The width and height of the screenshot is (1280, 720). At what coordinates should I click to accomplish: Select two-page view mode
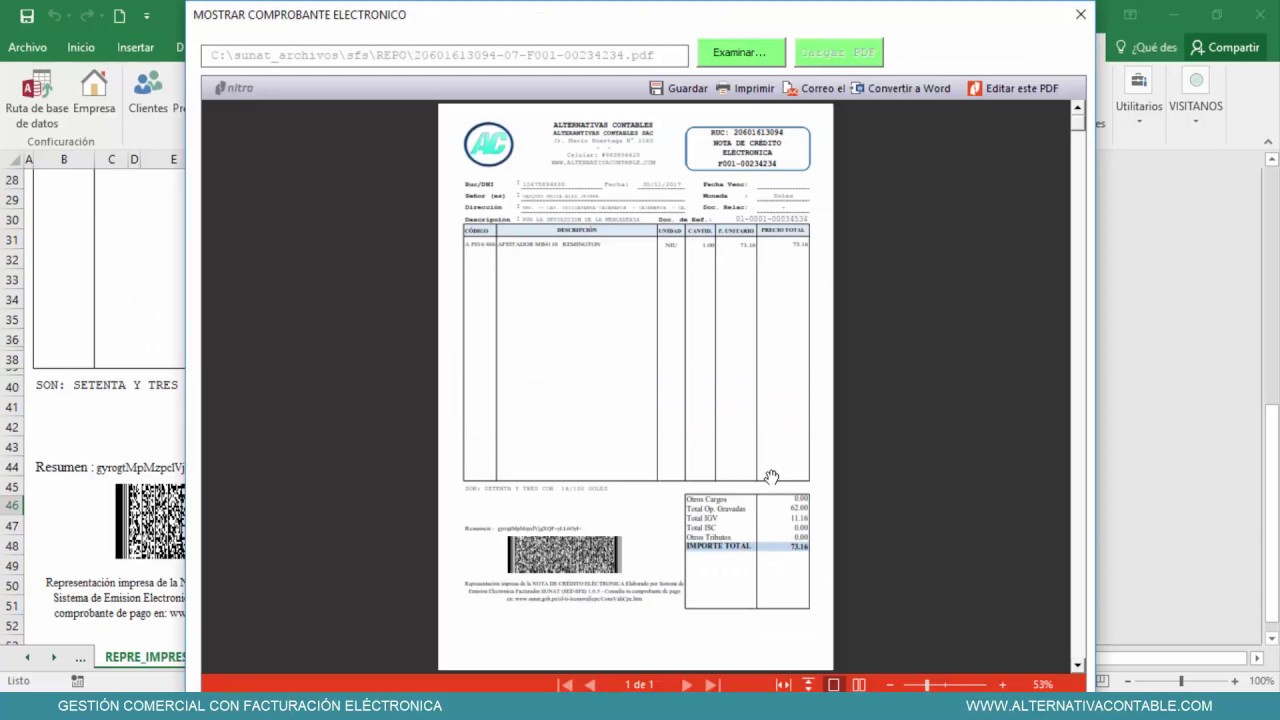pos(859,685)
